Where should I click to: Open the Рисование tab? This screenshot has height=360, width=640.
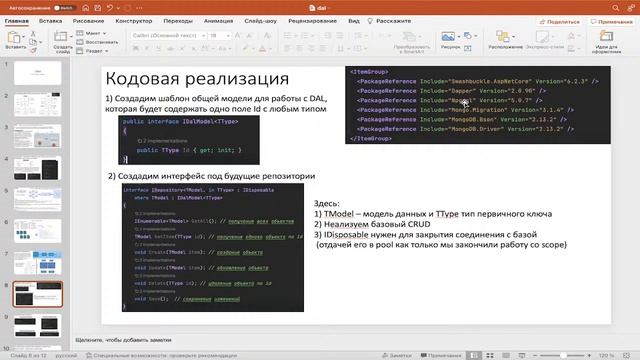pos(89,21)
